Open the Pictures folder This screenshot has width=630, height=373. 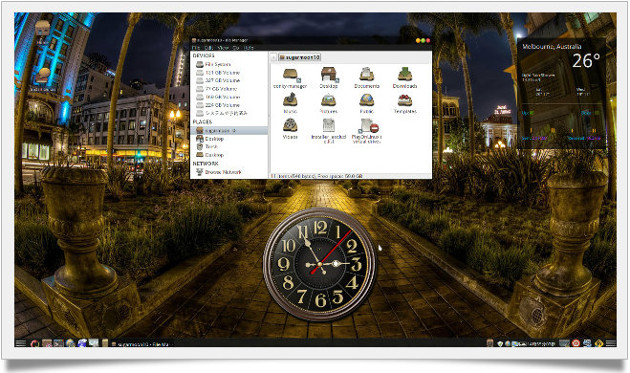pyautogui.click(x=328, y=103)
